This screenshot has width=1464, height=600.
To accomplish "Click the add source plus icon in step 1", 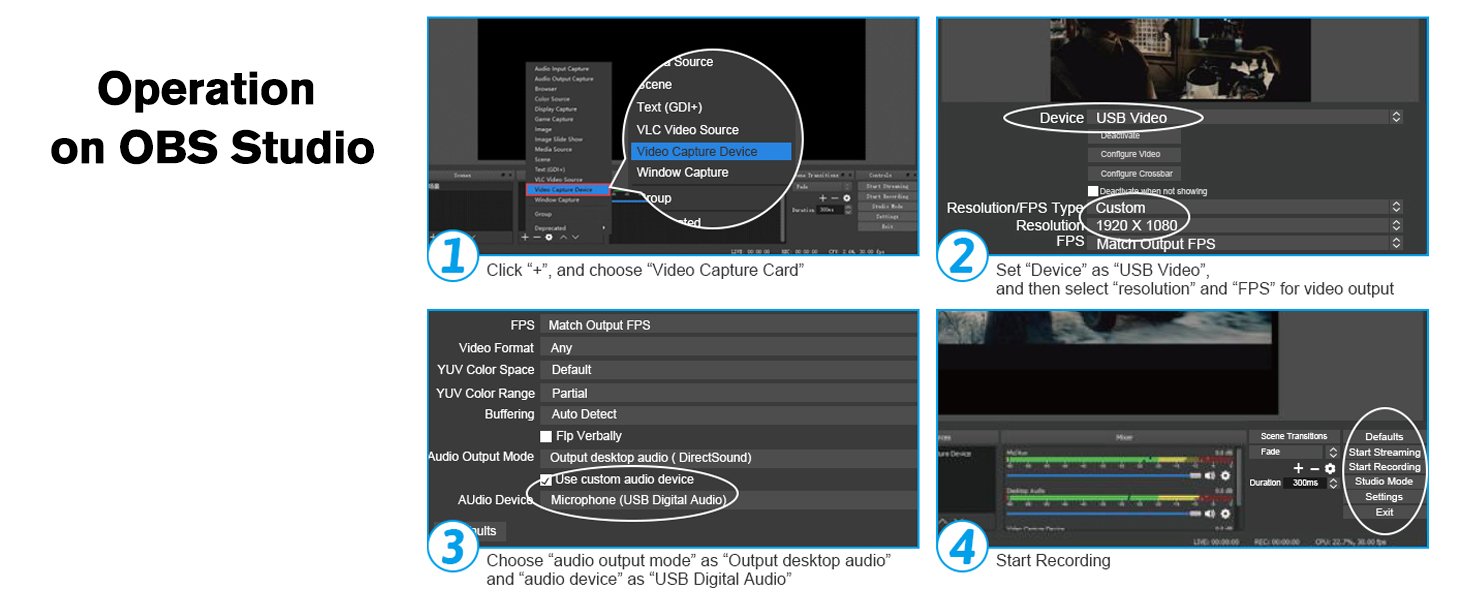I will pos(524,237).
